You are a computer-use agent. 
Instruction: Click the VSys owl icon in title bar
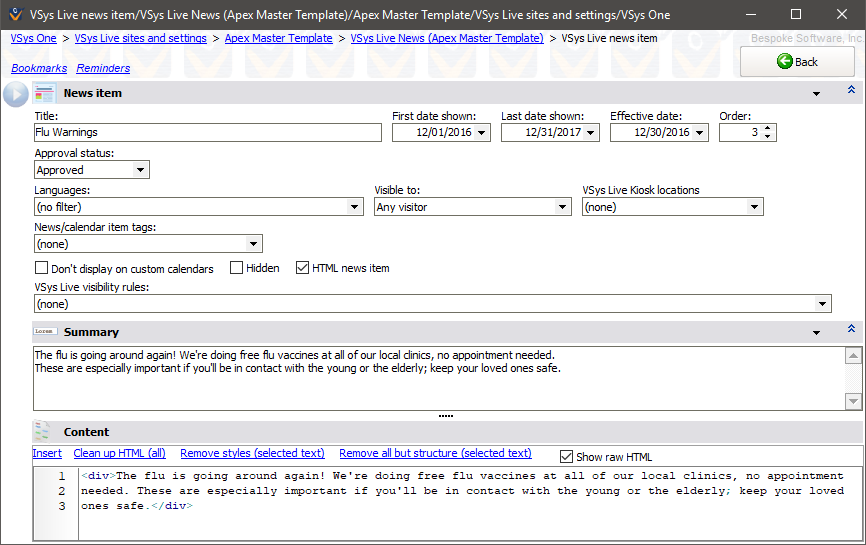pos(14,15)
